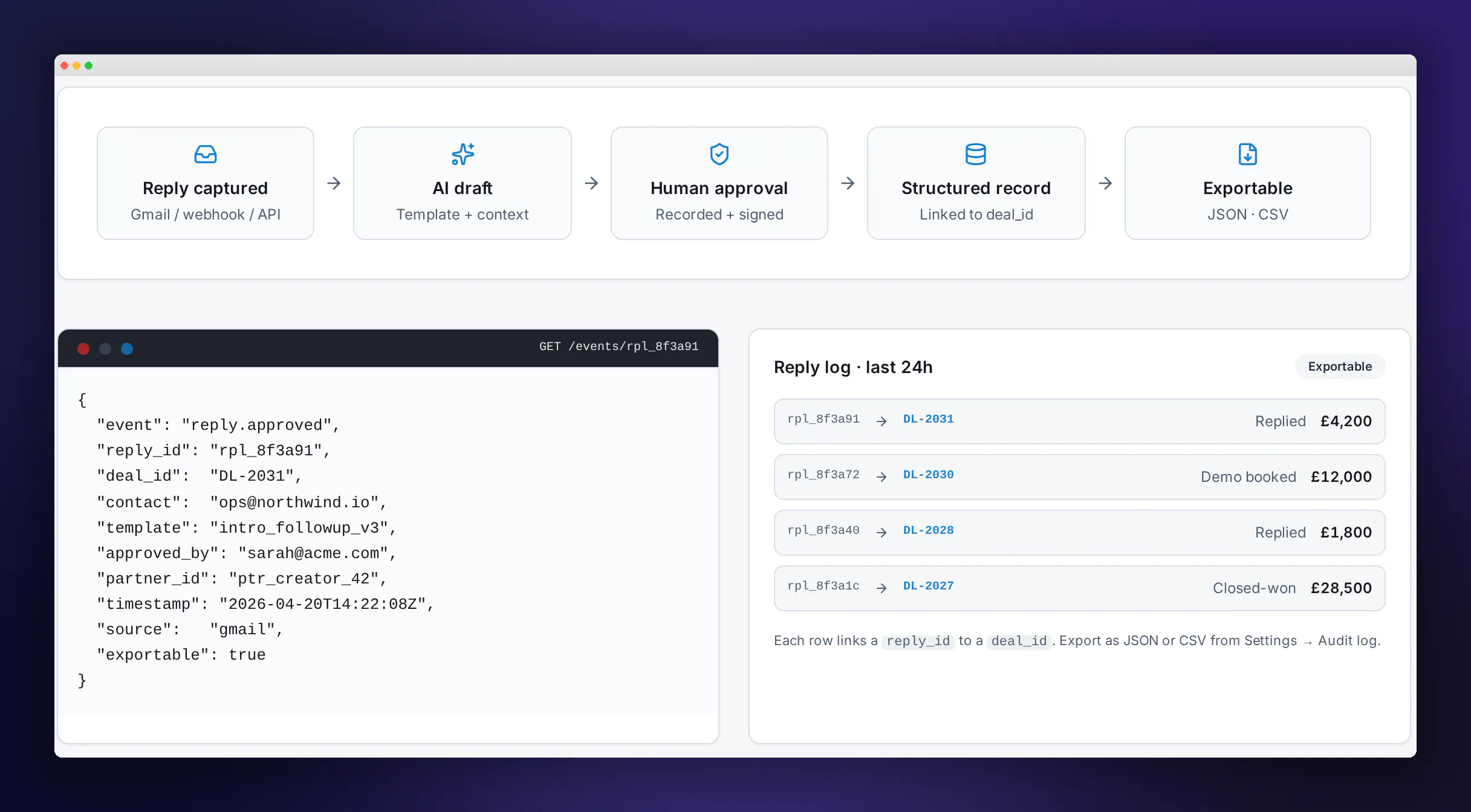Click the reply ID rpl_8f3a72 in the log
This screenshot has height=812, width=1471.
(x=823, y=475)
